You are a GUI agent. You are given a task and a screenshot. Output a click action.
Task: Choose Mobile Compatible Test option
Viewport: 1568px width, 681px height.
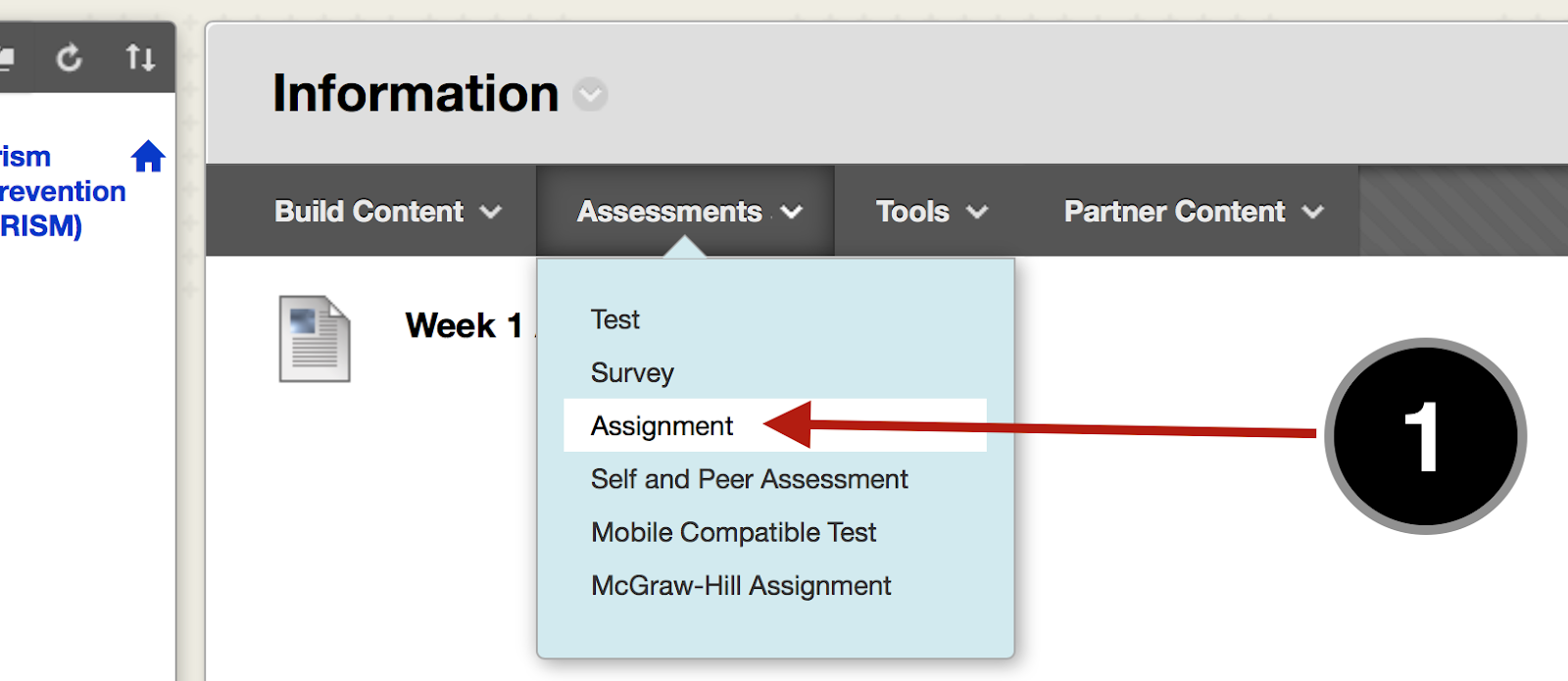click(x=733, y=532)
